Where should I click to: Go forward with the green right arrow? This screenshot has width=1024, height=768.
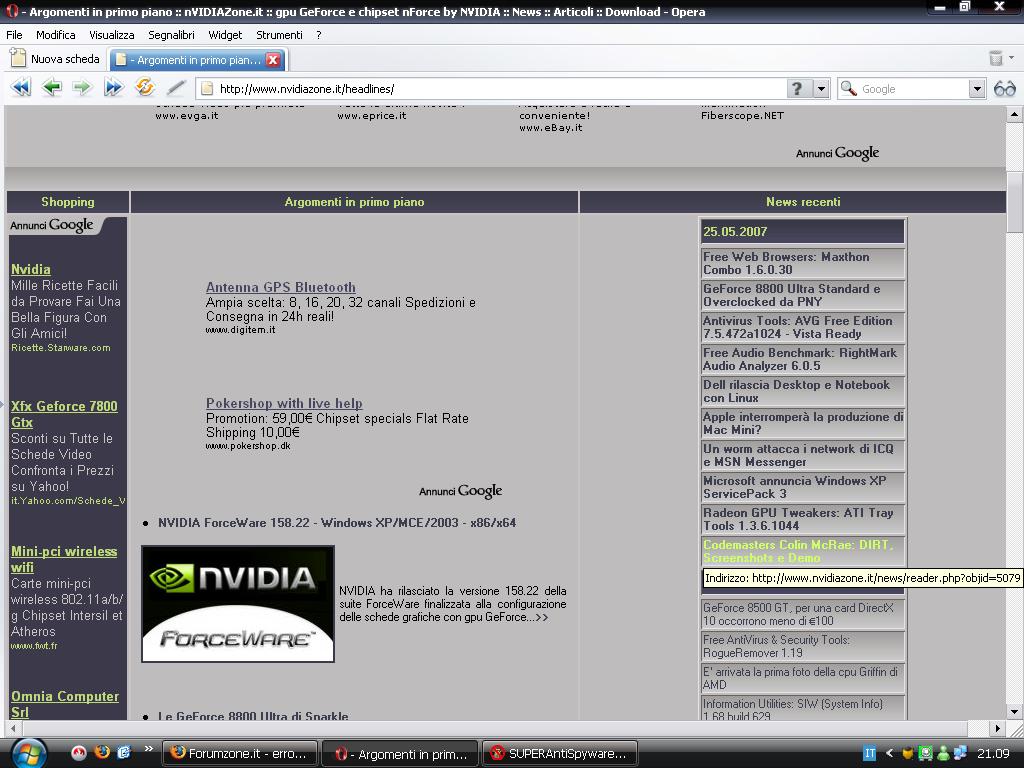click(x=82, y=88)
